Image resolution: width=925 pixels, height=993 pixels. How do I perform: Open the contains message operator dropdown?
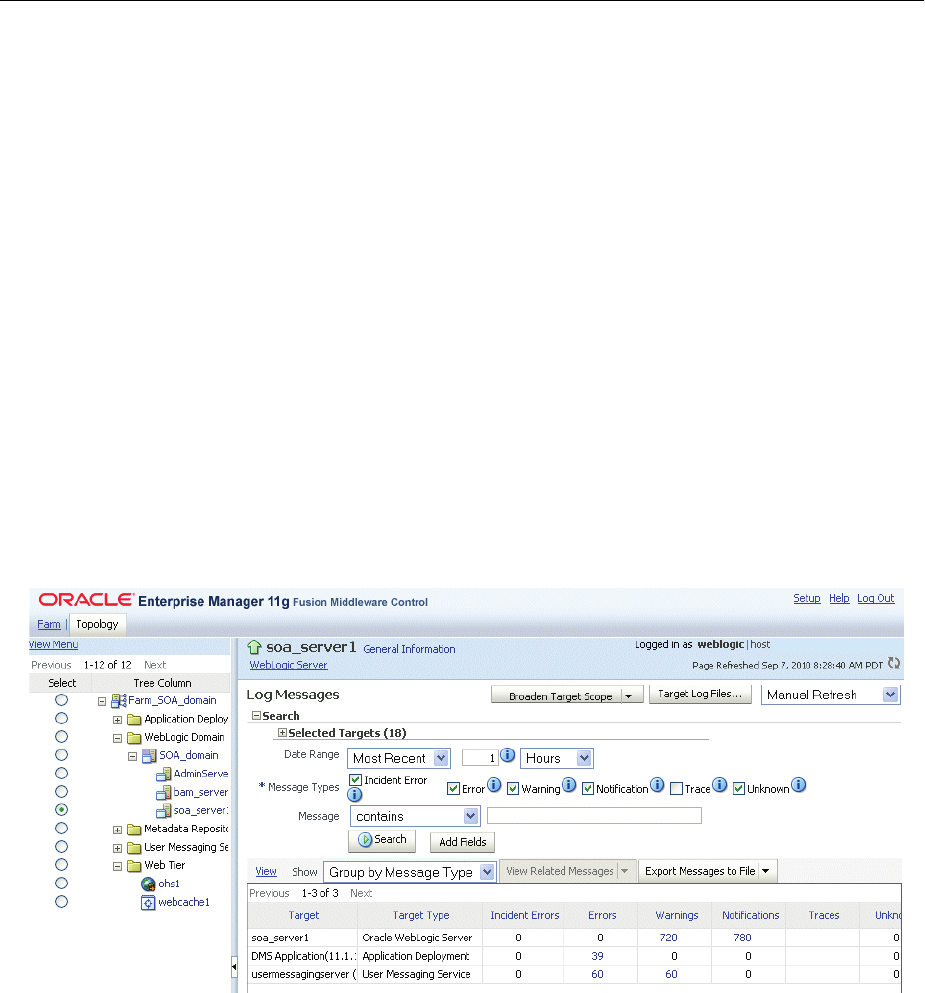415,816
